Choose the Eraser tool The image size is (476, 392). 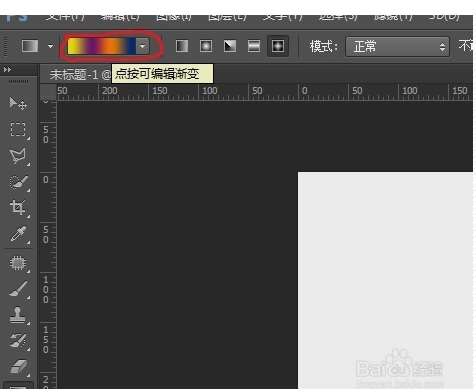18,366
